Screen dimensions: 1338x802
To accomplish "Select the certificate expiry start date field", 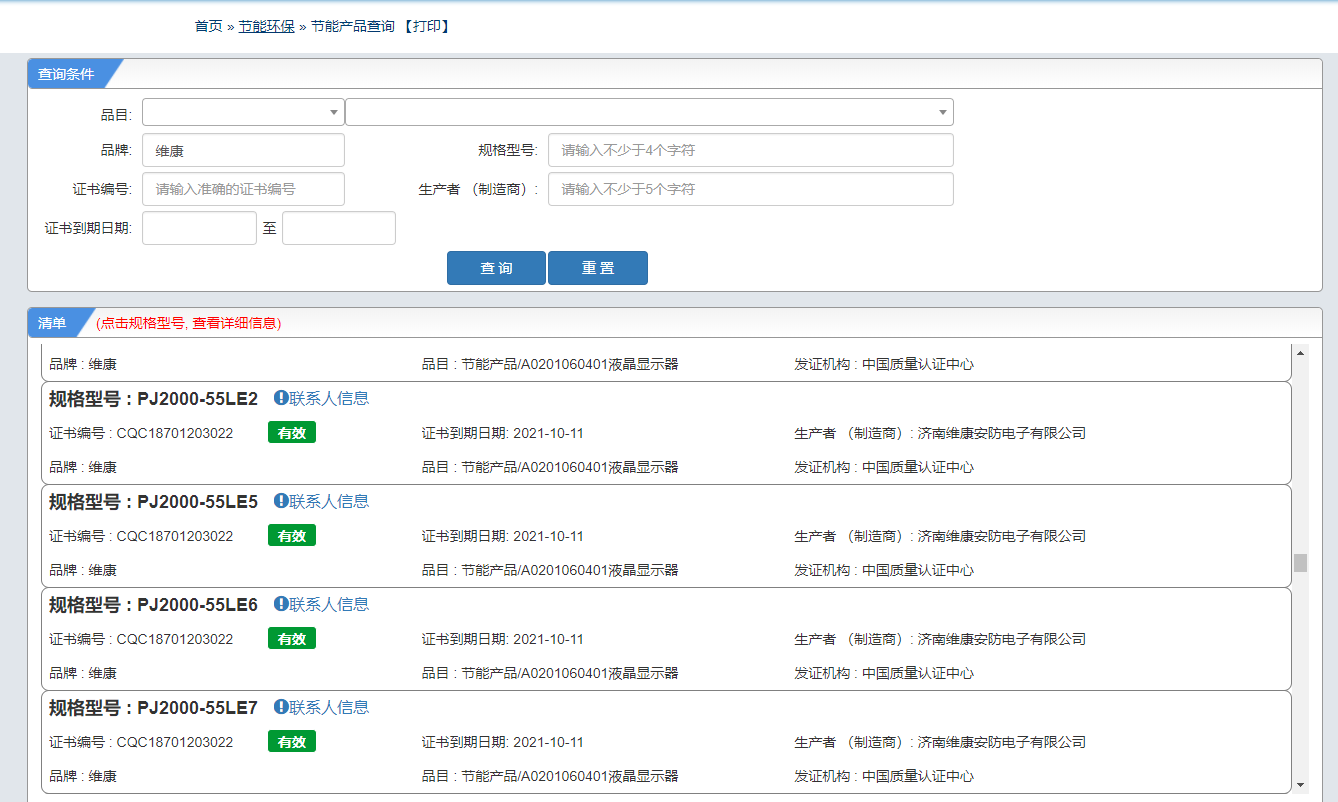I will pyautogui.click(x=199, y=228).
